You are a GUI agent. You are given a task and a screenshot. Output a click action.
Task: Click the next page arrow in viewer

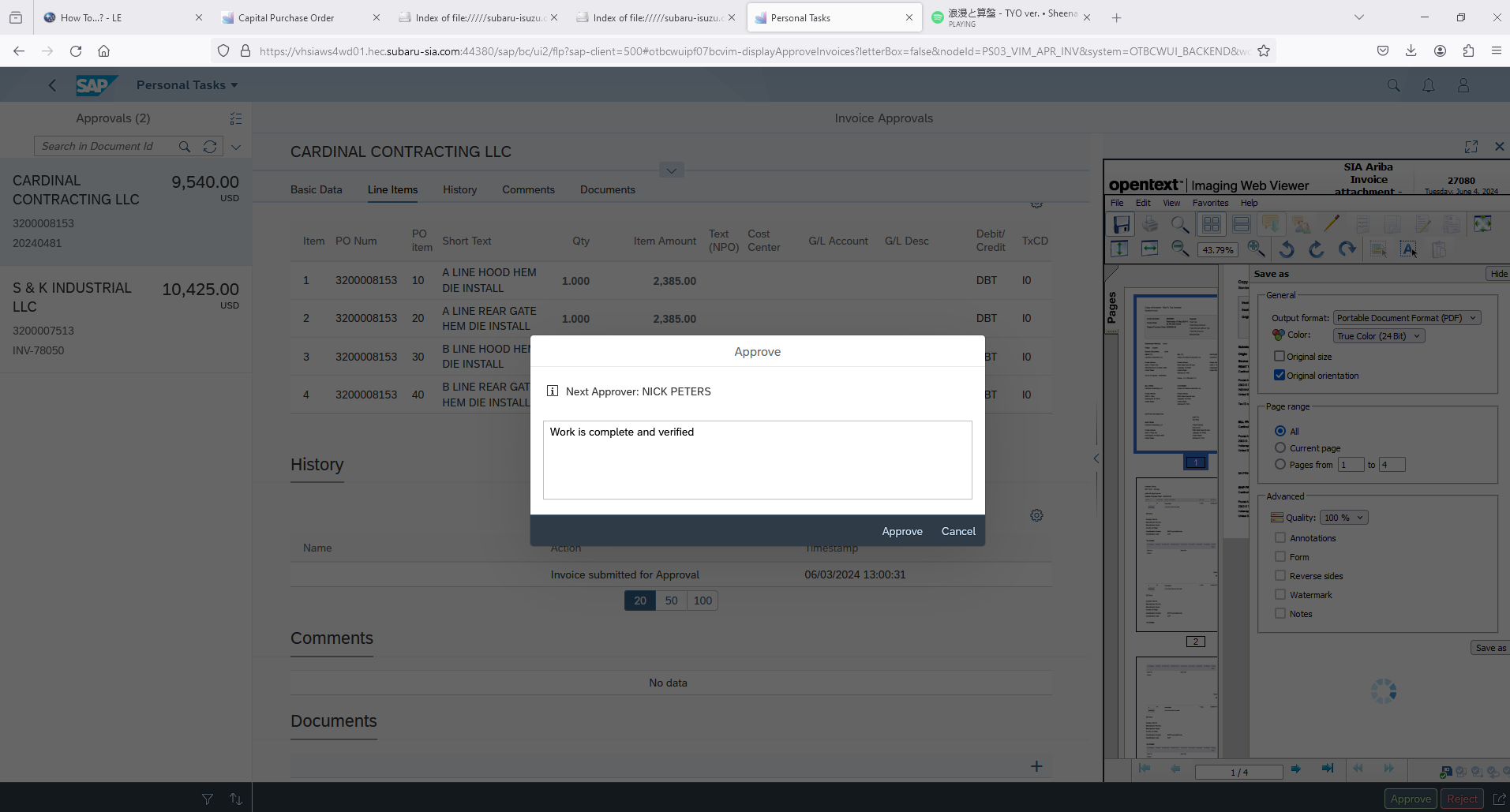coord(1296,769)
